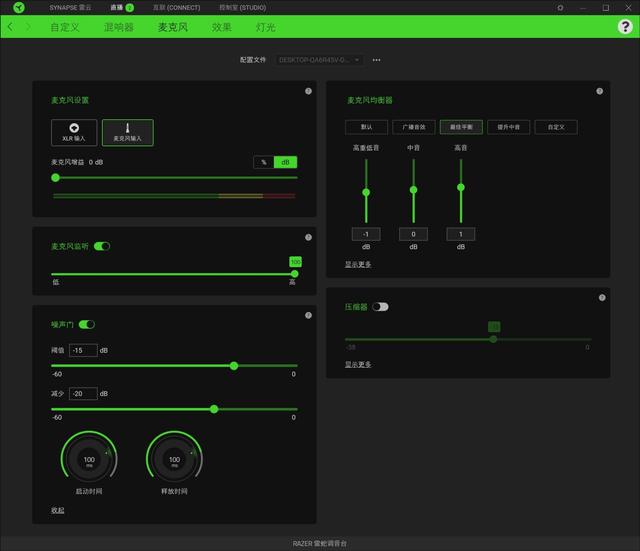Collapse noise gate with 收起 link
Image resolution: width=640 pixels, height=551 pixels.
pos(58,510)
